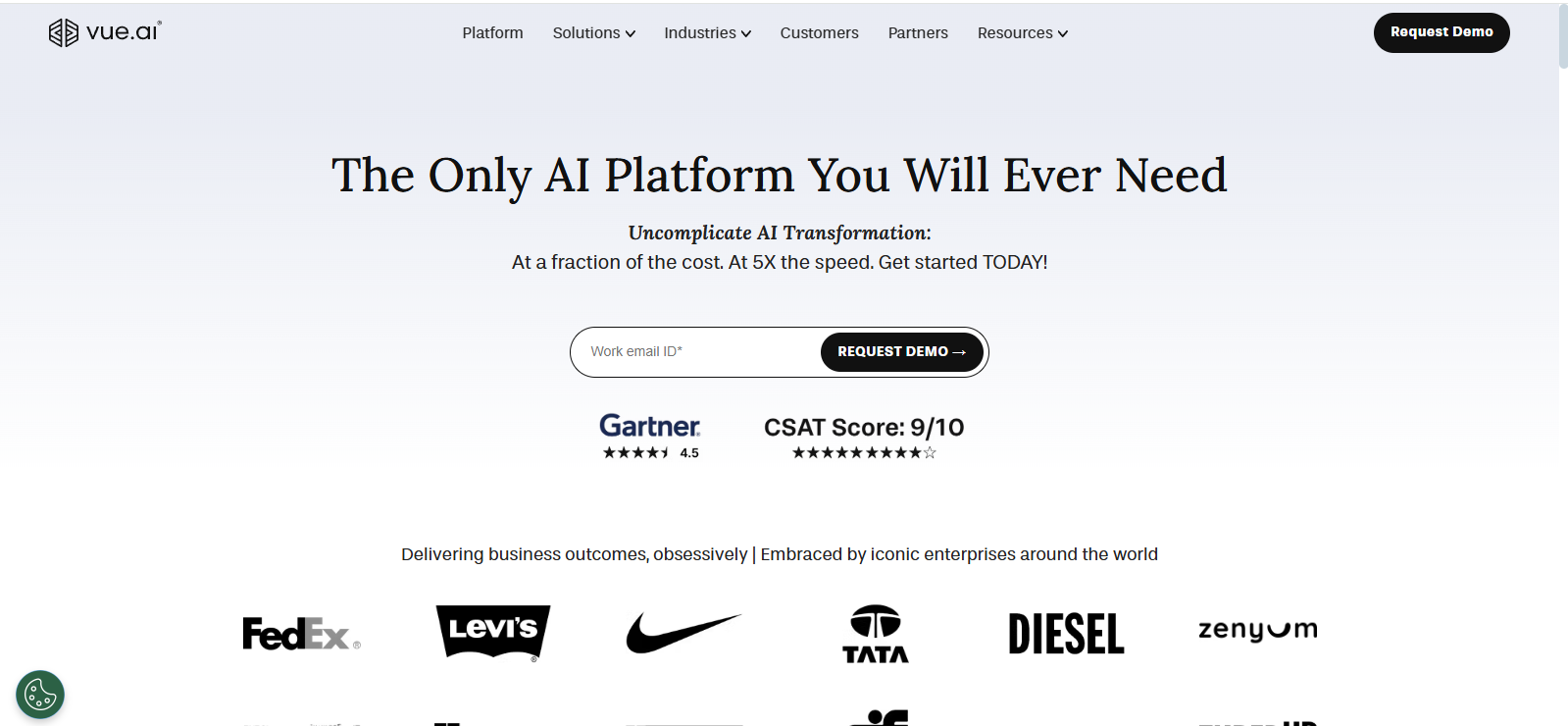
Task: Expand the Solutions dropdown menu
Action: click(594, 32)
